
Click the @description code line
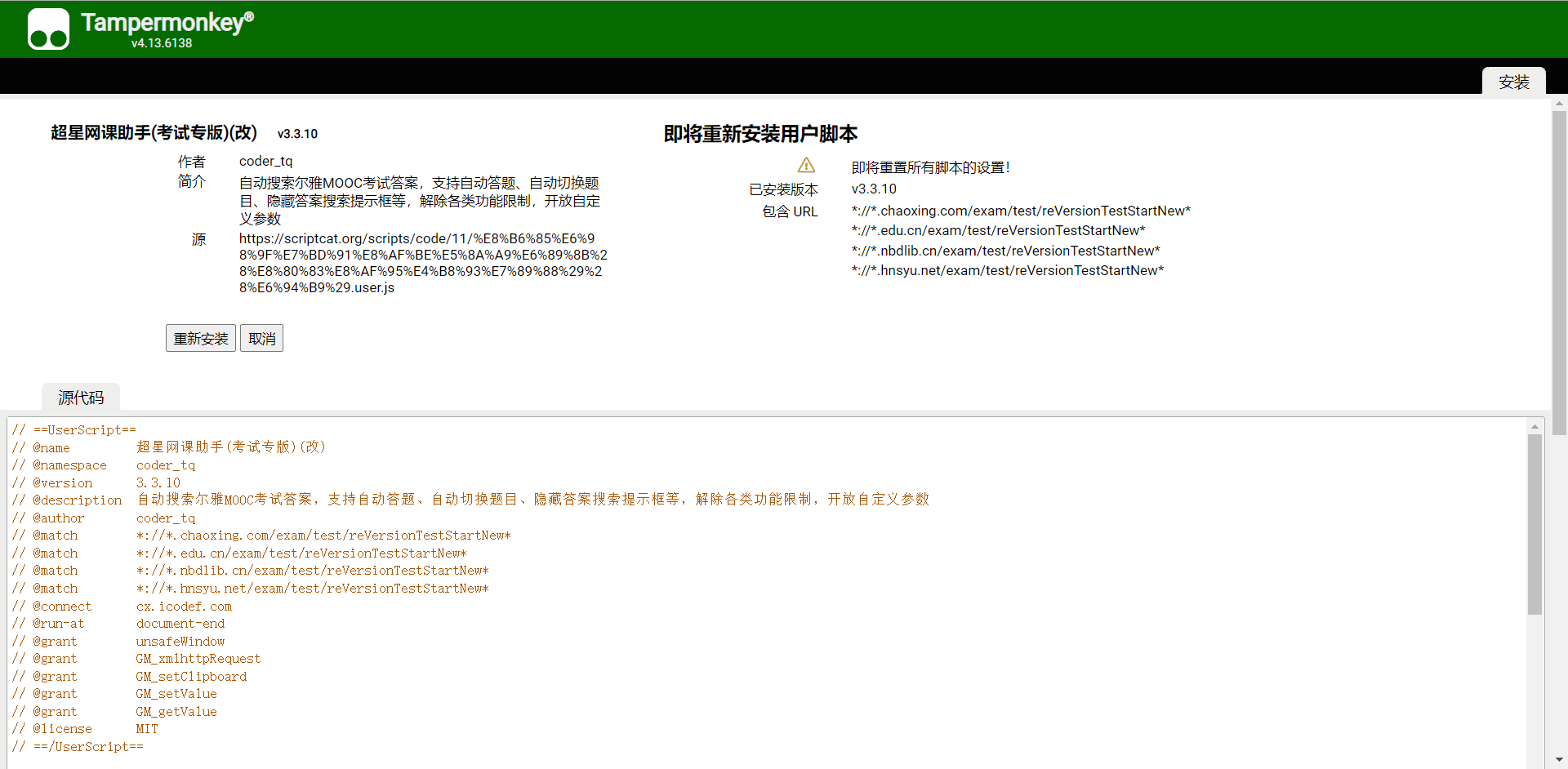(x=470, y=500)
